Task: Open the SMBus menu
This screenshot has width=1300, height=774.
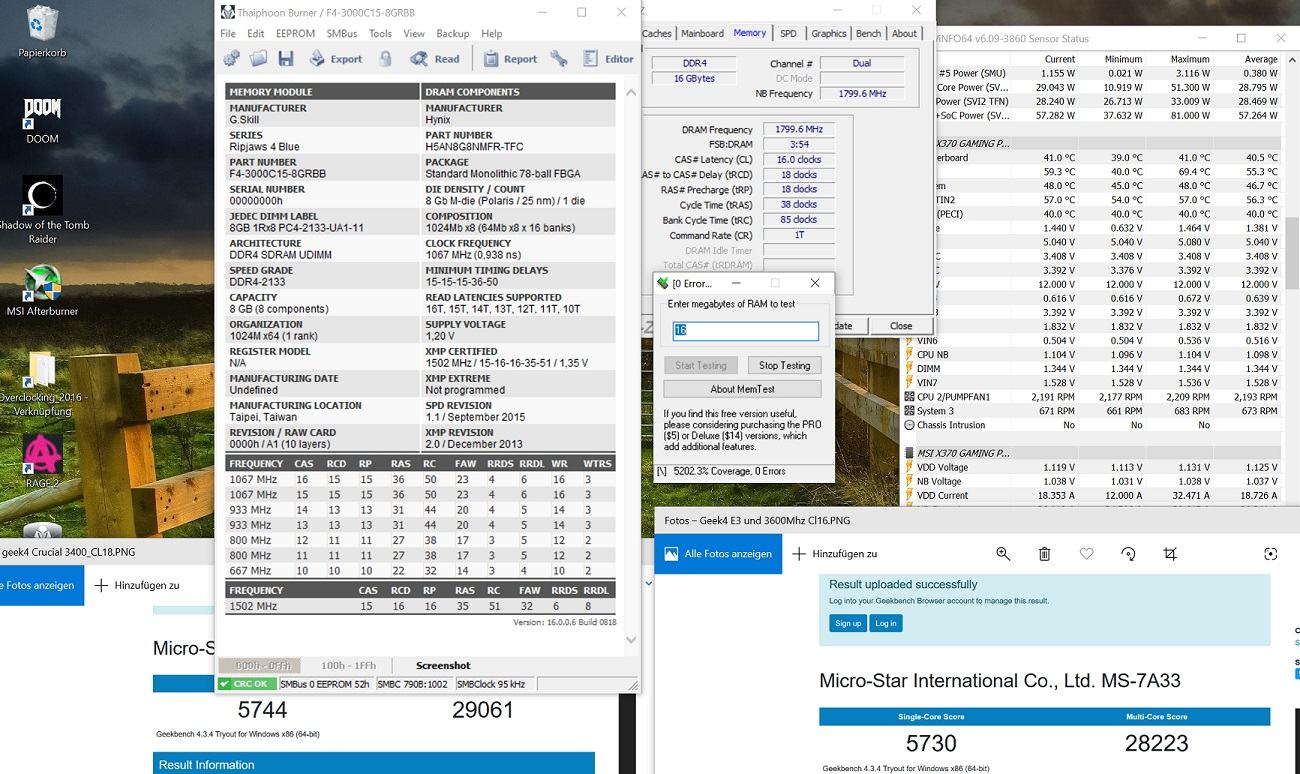Action: [x=342, y=33]
